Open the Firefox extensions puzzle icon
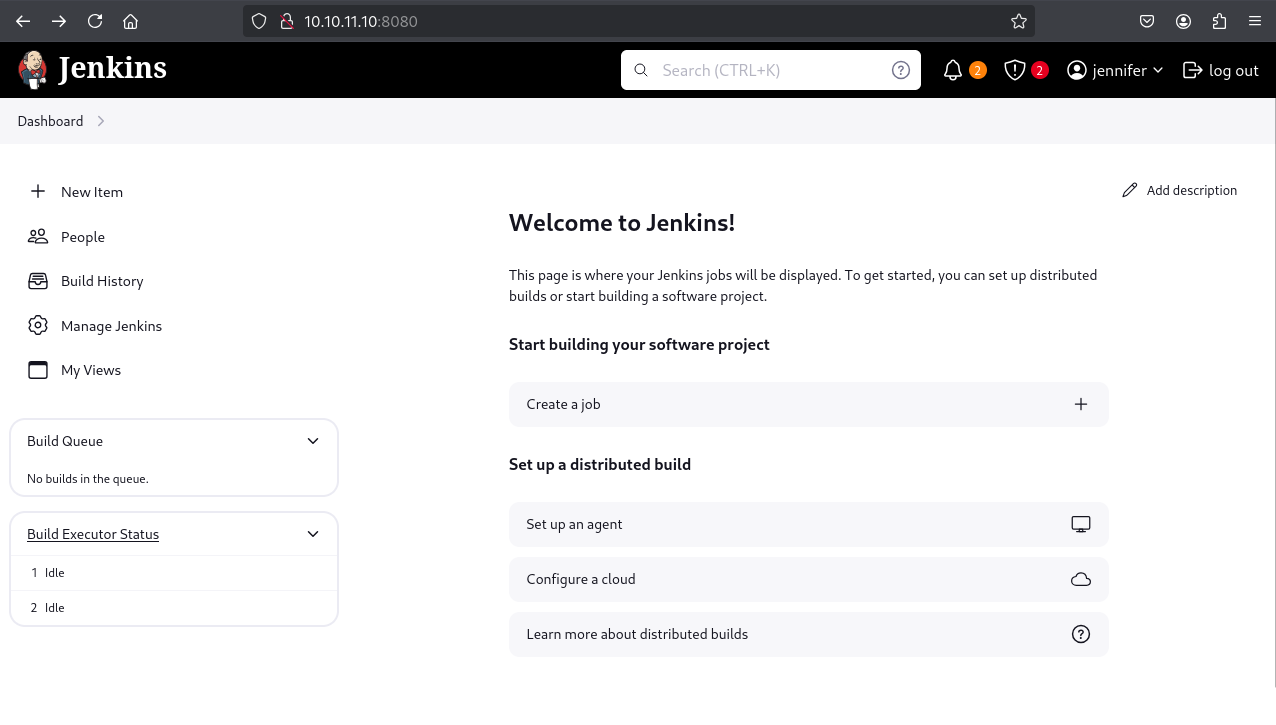 [x=1218, y=21]
